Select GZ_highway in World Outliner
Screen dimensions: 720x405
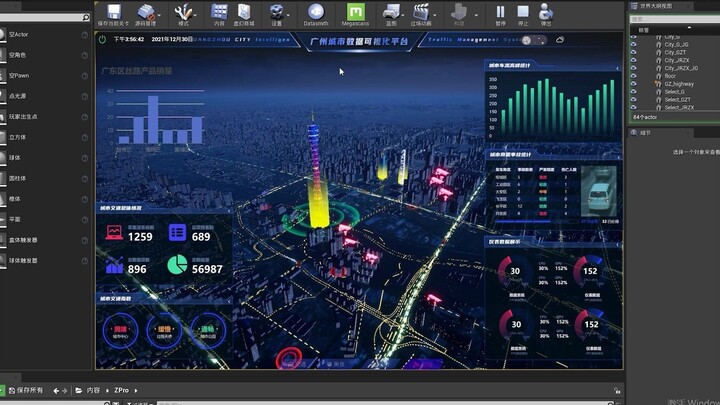click(679, 84)
